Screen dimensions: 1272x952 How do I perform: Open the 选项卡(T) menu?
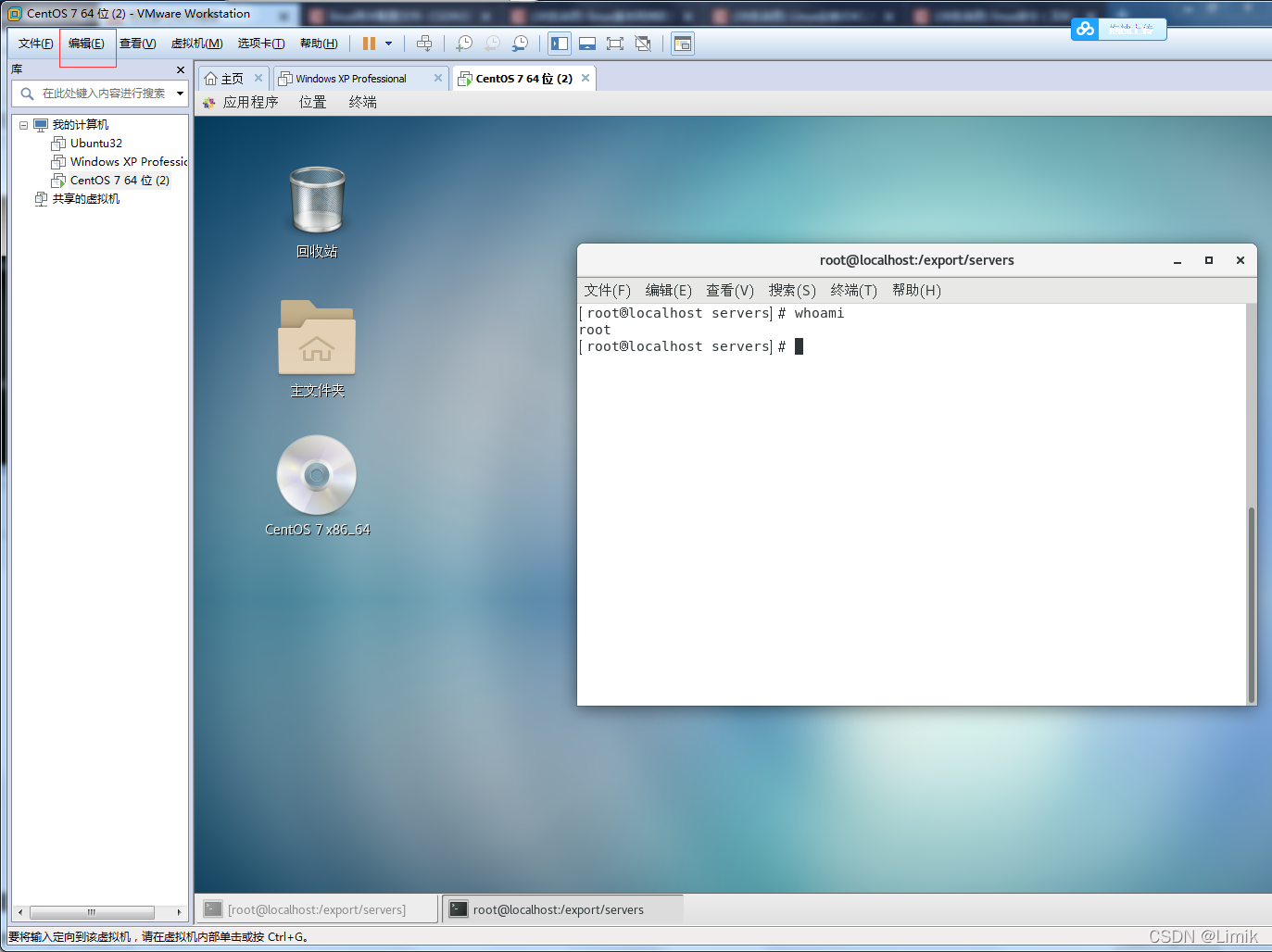(260, 44)
